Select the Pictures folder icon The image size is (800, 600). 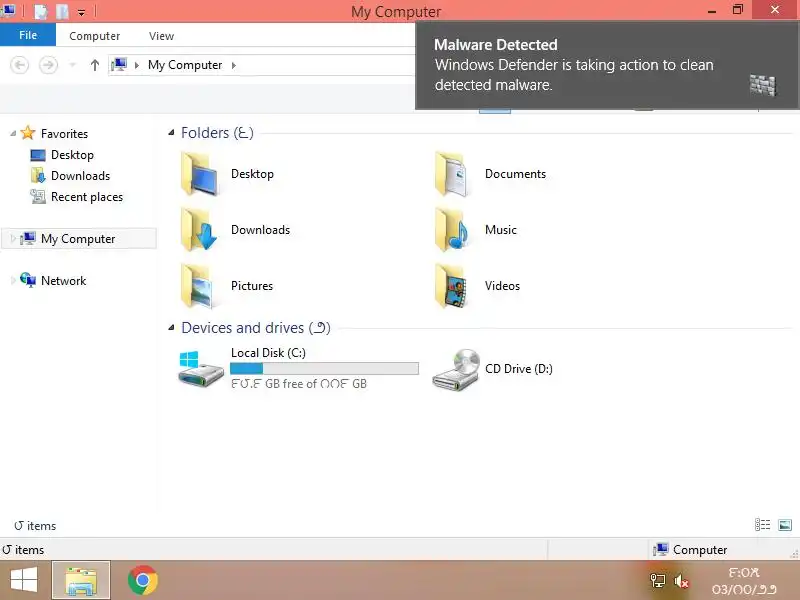[x=197, y=286]
